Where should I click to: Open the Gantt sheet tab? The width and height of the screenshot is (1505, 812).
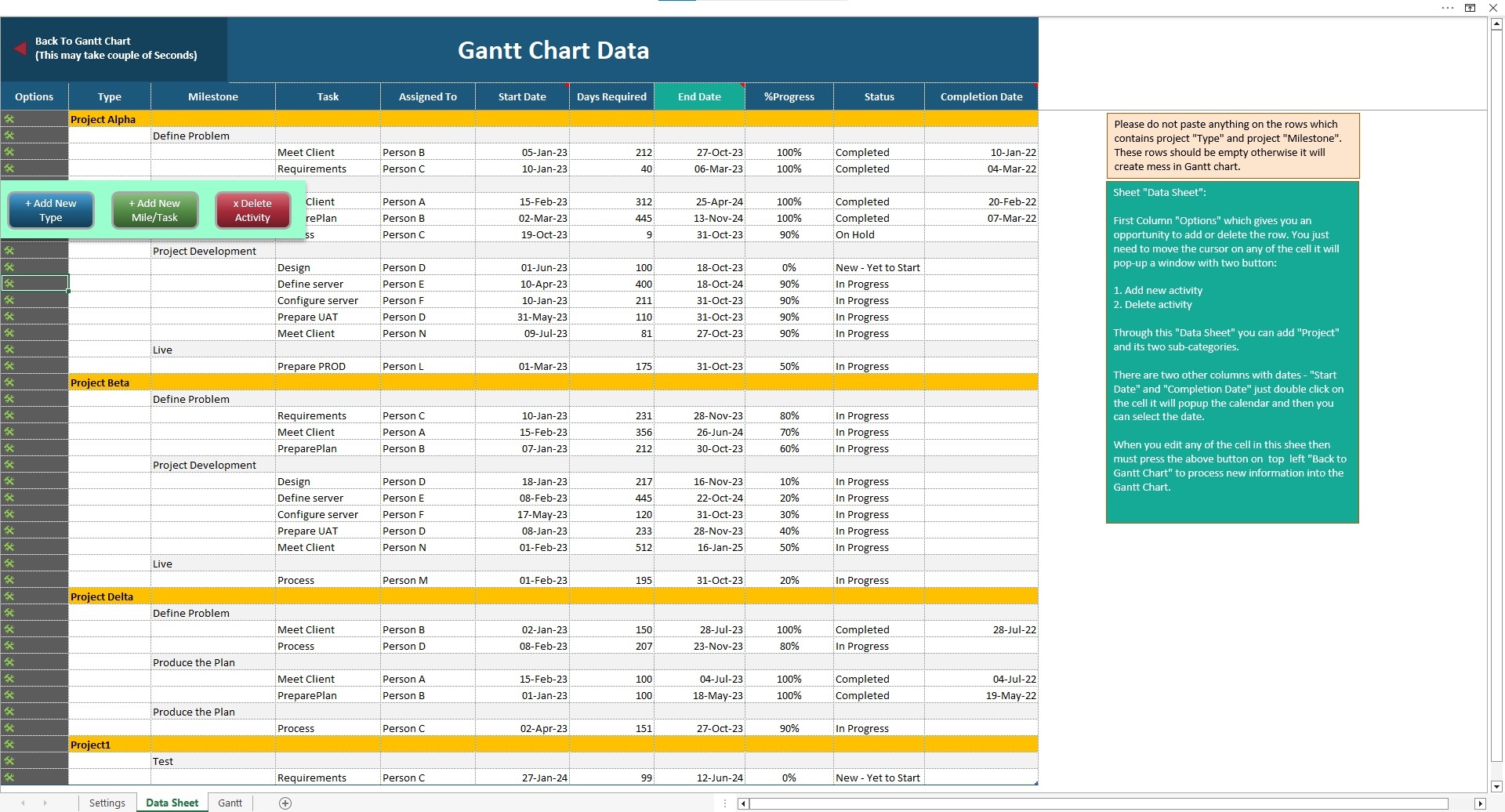click(x=230, y=803)
